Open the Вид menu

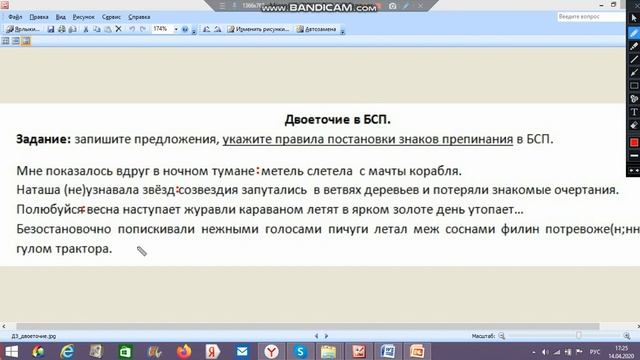tap(61, 17)
